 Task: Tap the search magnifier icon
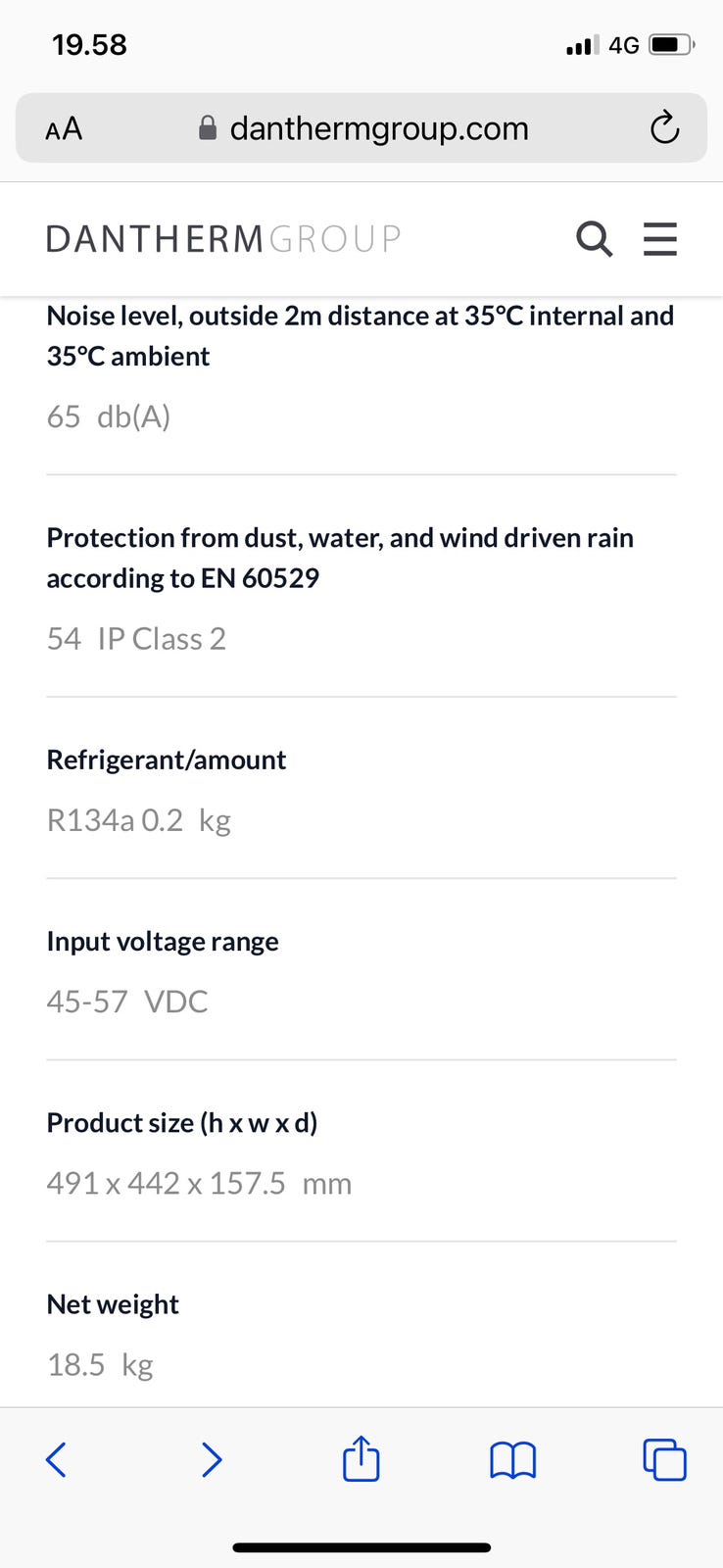pyautogui.click(x=594, y=238)
